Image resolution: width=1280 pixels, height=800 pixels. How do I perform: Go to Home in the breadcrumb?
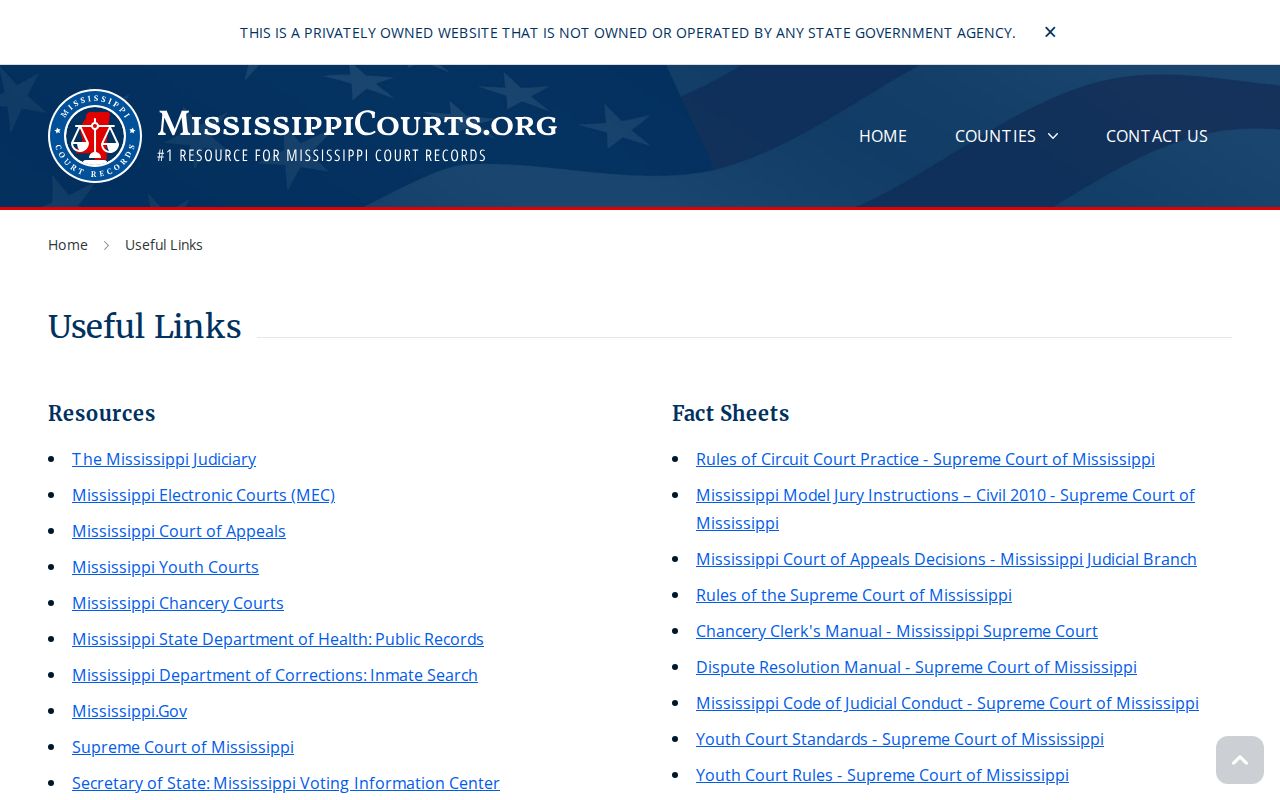(68, 245)
